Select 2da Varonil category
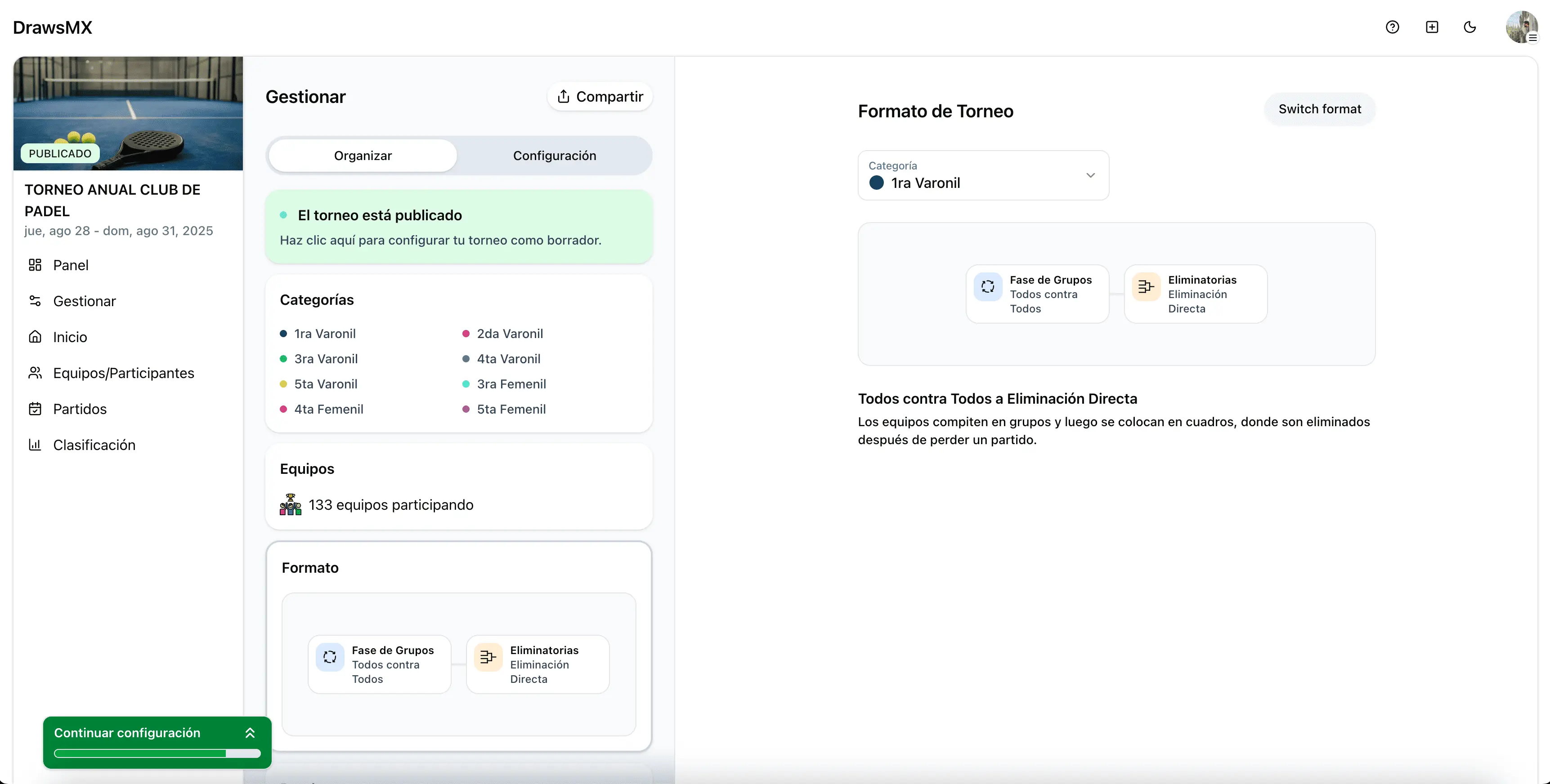The height and width of the screenshot is (784, 1550). click(x=510, y=334)
